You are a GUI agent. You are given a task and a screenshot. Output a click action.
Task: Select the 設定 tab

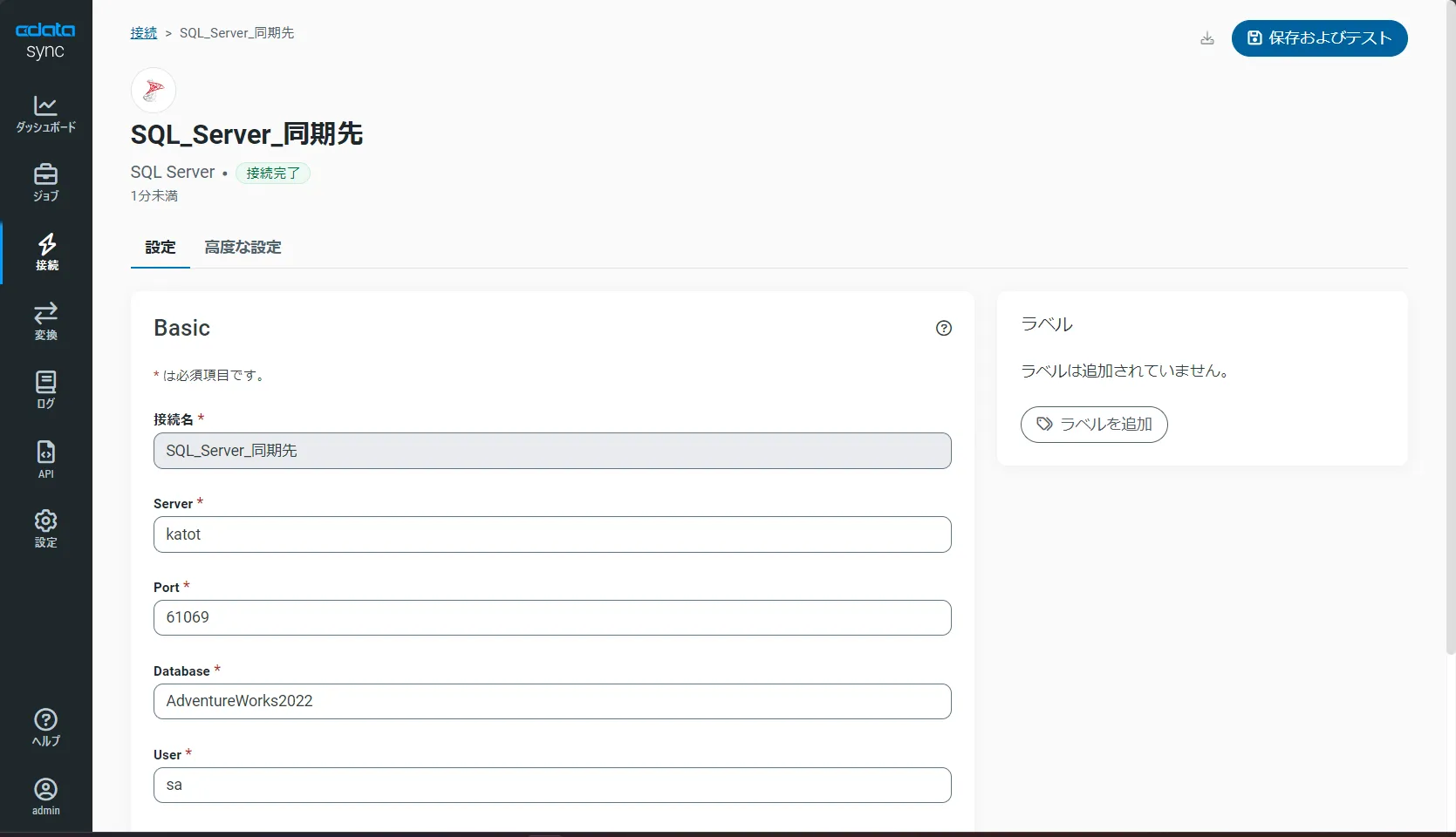(160, 248)
